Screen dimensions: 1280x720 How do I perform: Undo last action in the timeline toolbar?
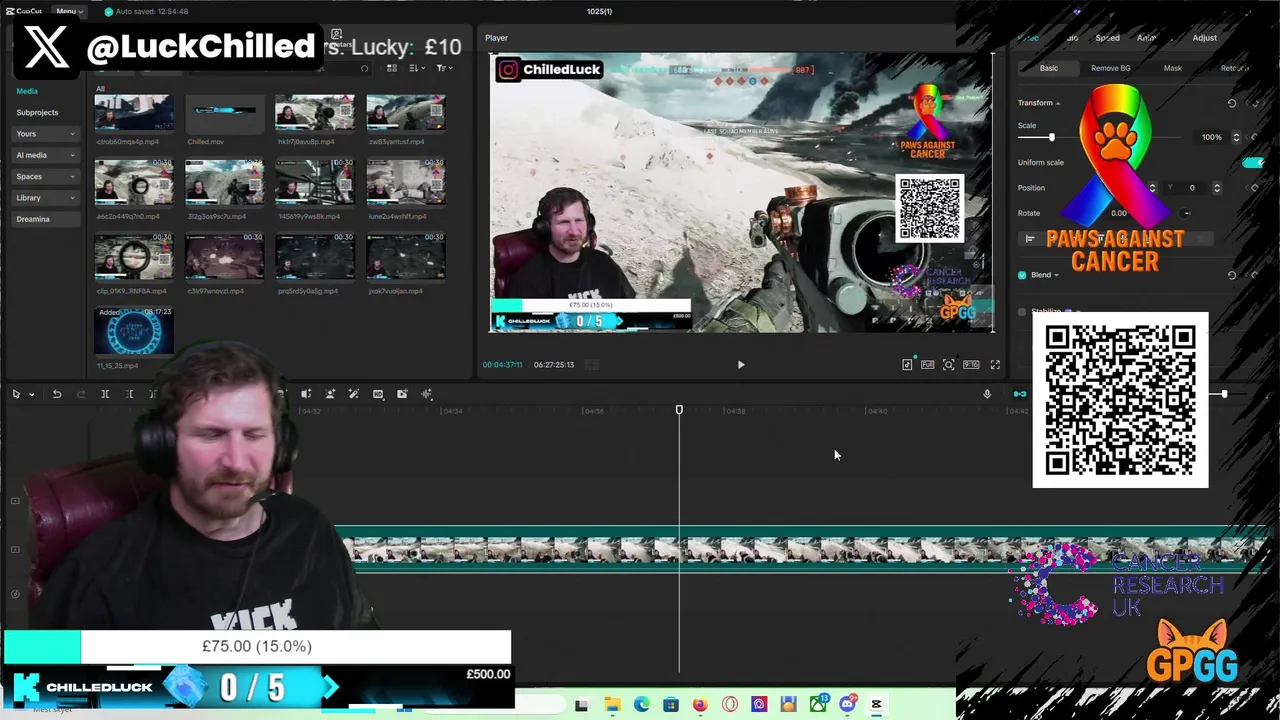tap(57, 394)
